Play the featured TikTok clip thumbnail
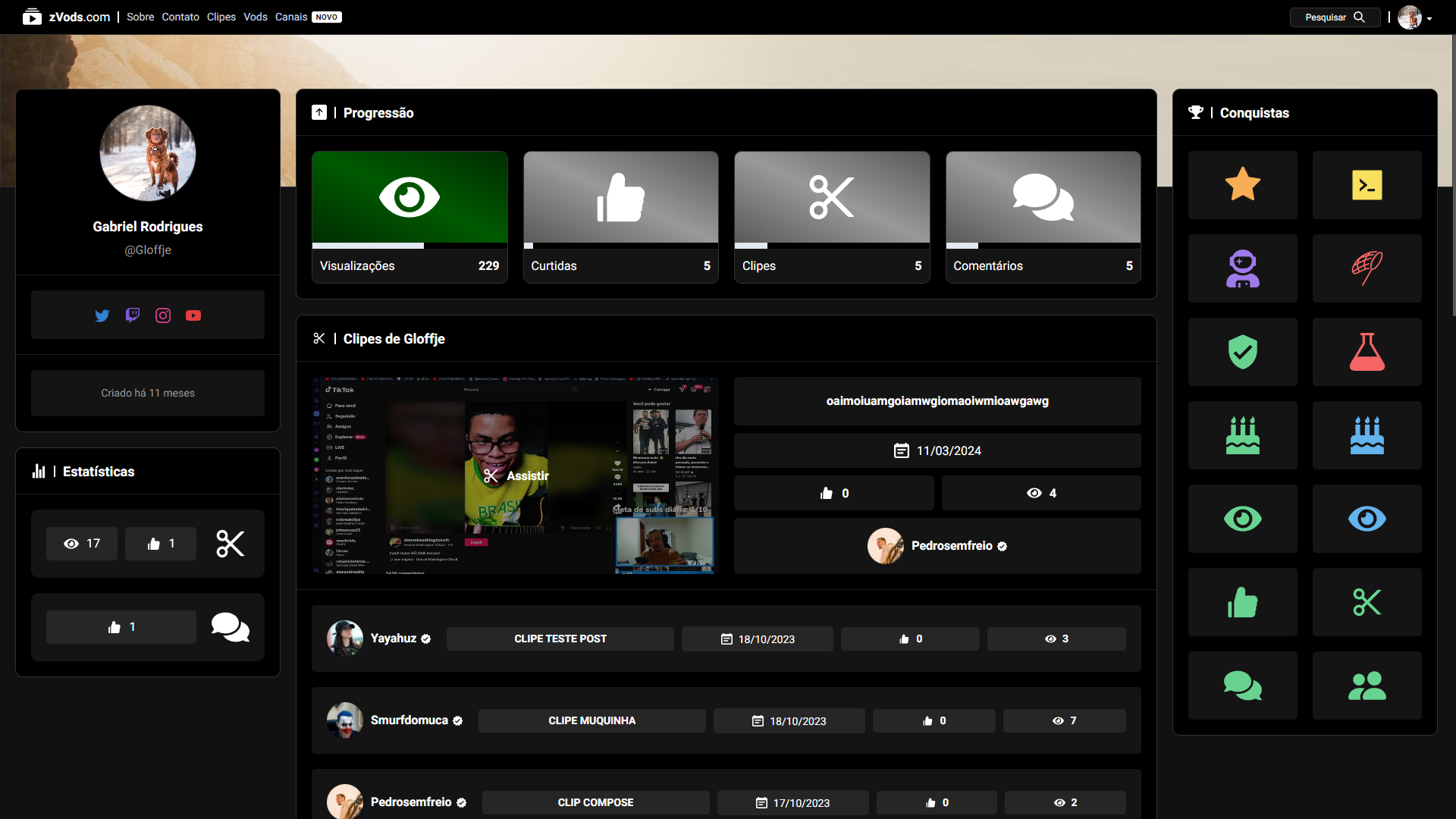The image size is (1456, 819). click(515, 475)
